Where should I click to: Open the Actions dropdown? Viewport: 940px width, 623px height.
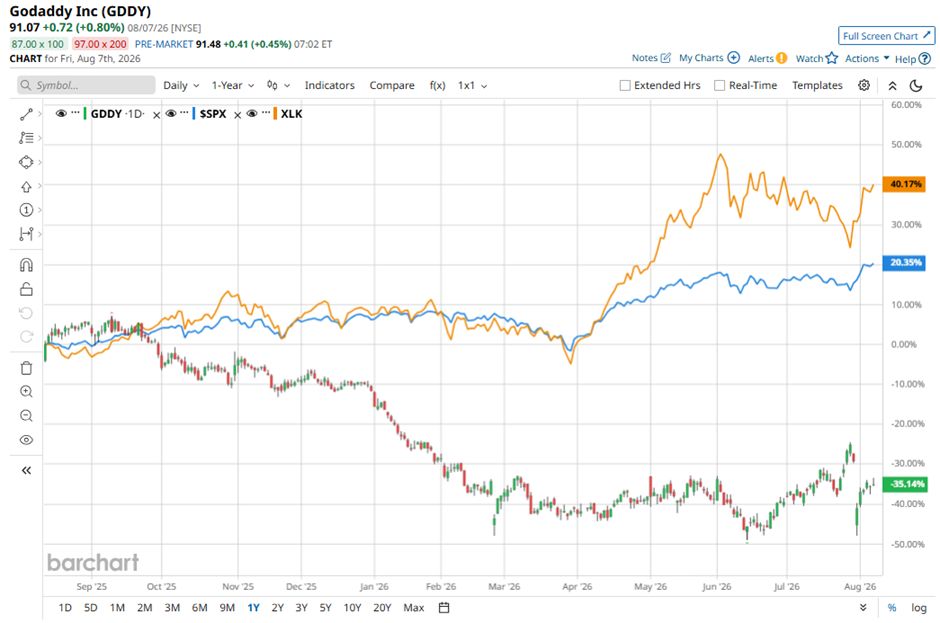867,58
